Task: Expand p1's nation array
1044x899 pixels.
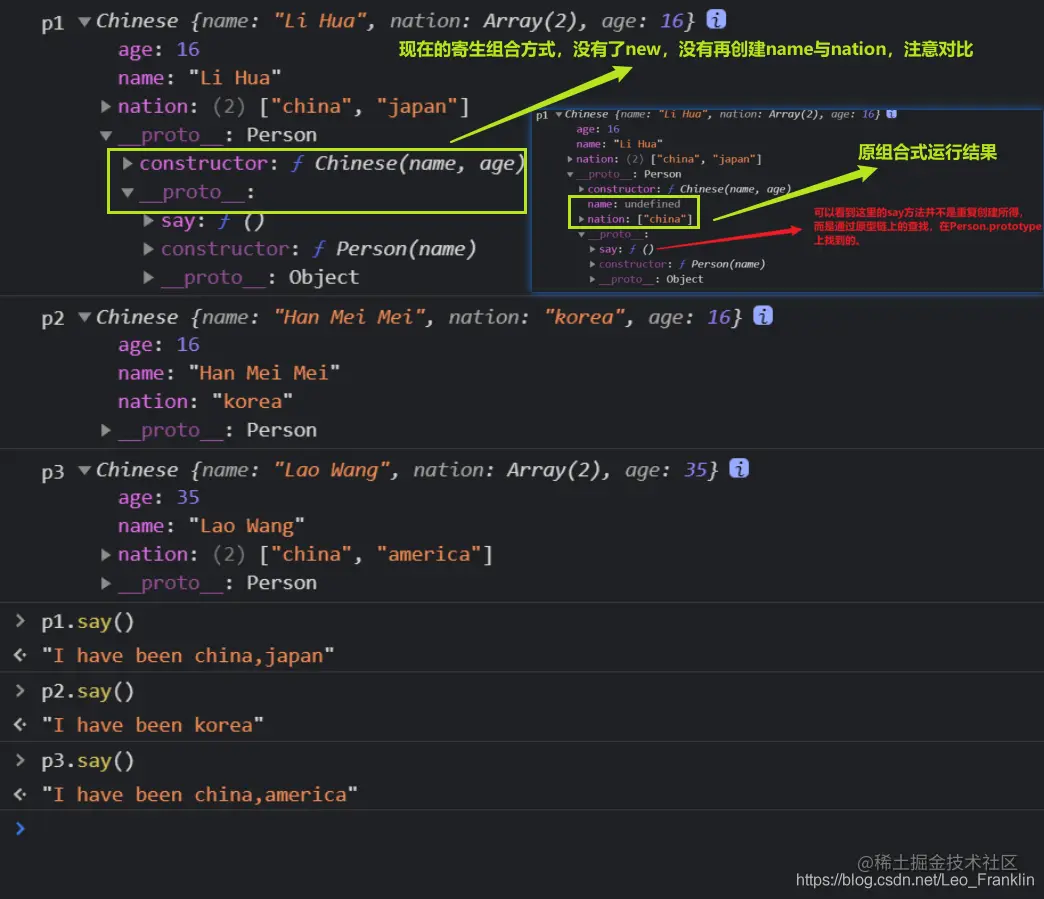Action: pos(105,106)
